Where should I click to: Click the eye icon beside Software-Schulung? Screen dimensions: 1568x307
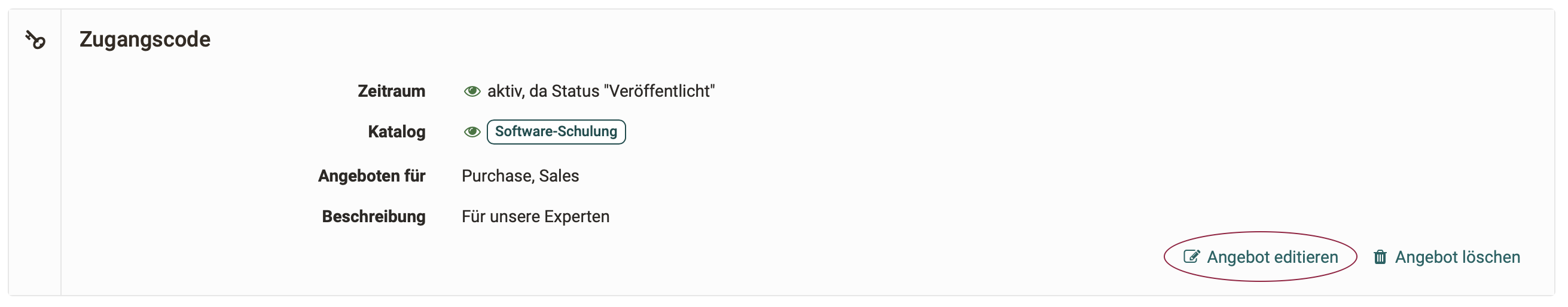point(472,132)
